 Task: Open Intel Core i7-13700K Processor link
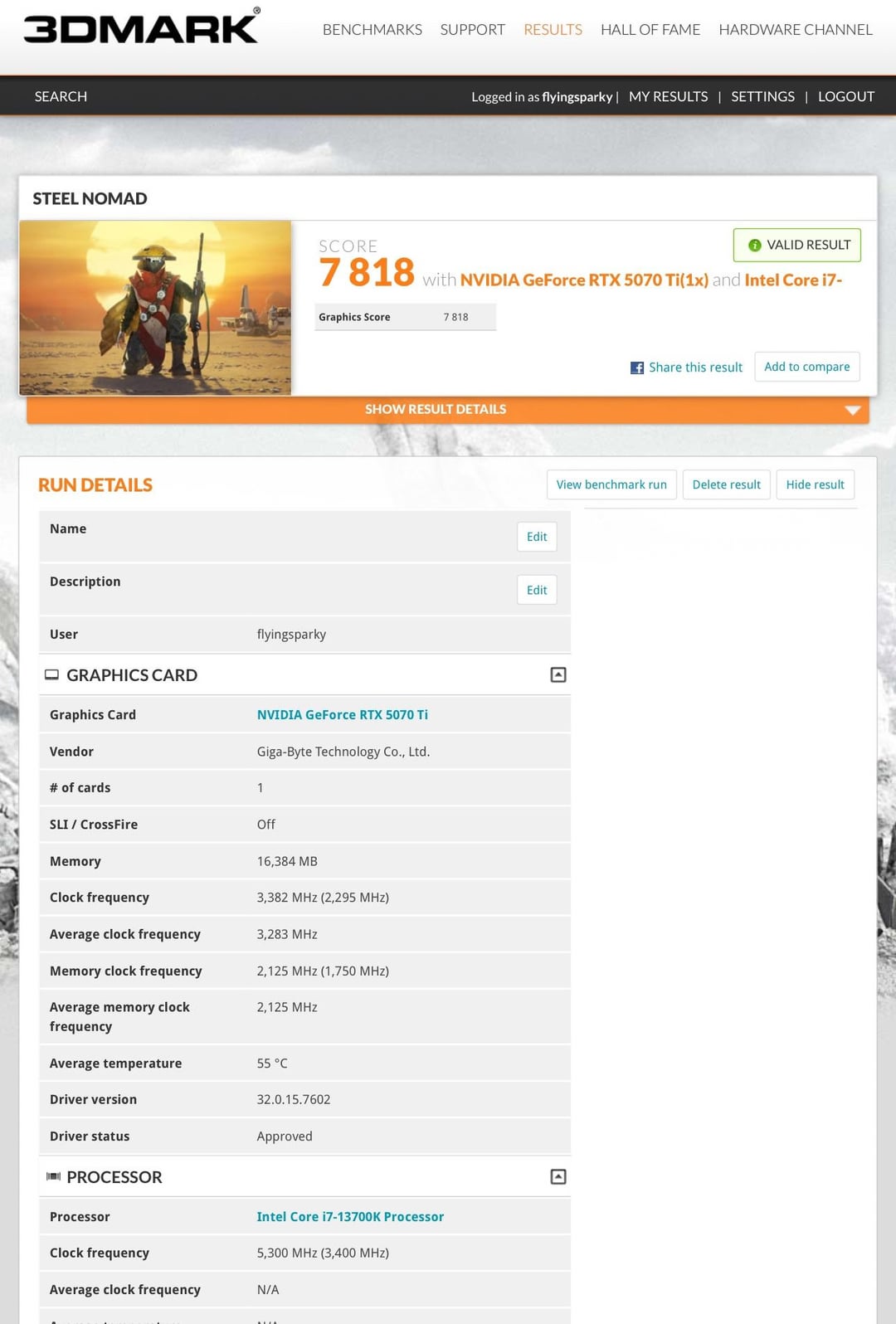point(350,1217)
